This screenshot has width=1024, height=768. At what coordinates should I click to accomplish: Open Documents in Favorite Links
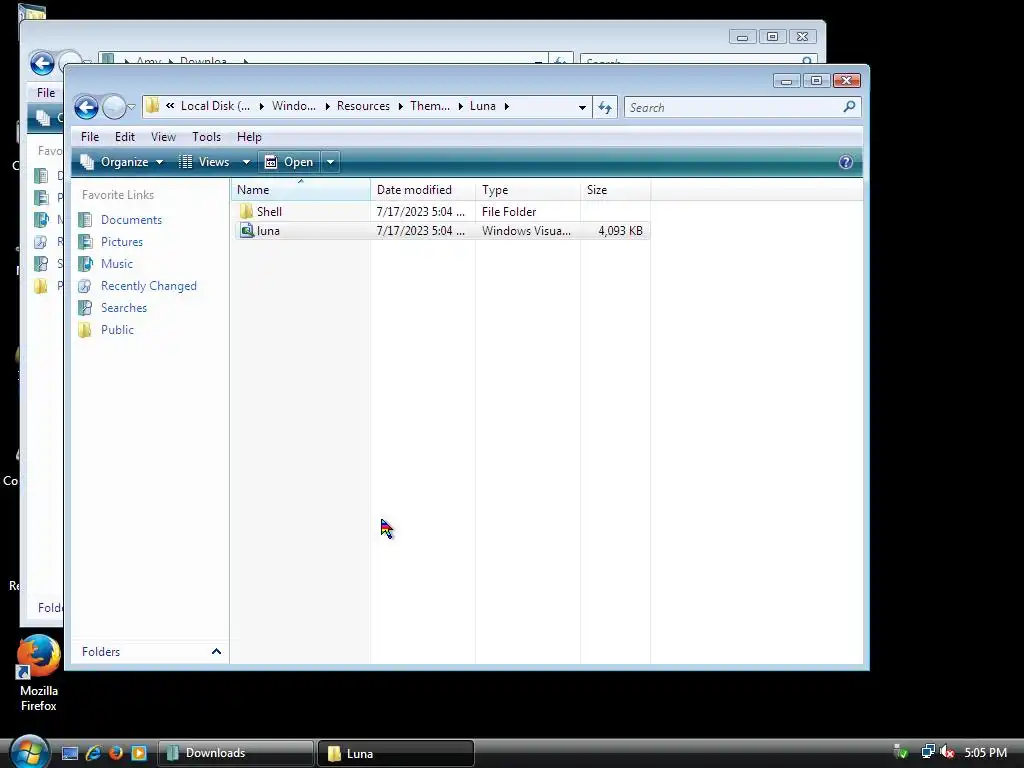pos(131,220)
